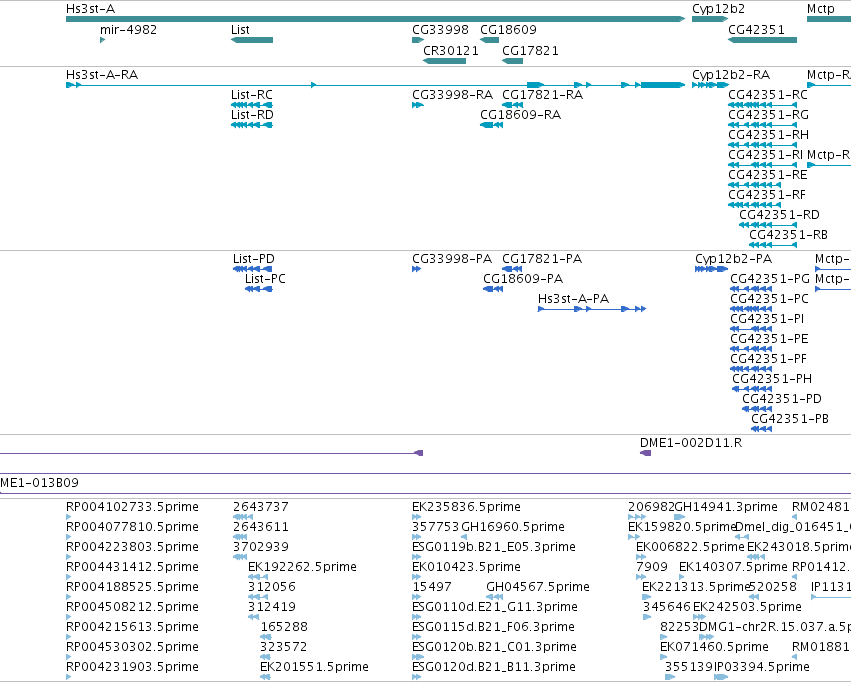Select the CG42351-PF protein label
The image size is (851, 682).
click(769, 360)
